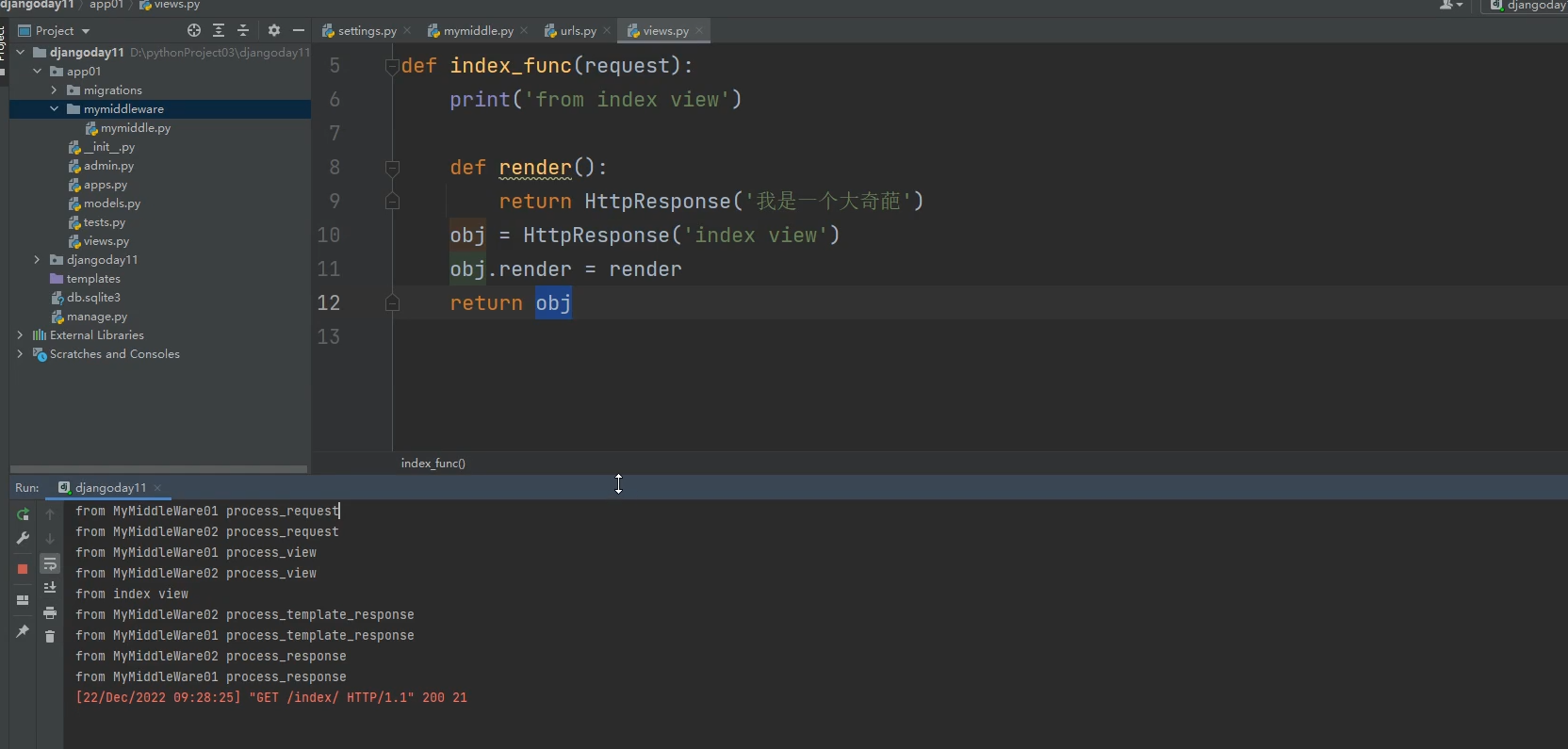
Task: Expand the inner djangoday11 package folder
Action: pyautogui.click(x=37, y=260)
